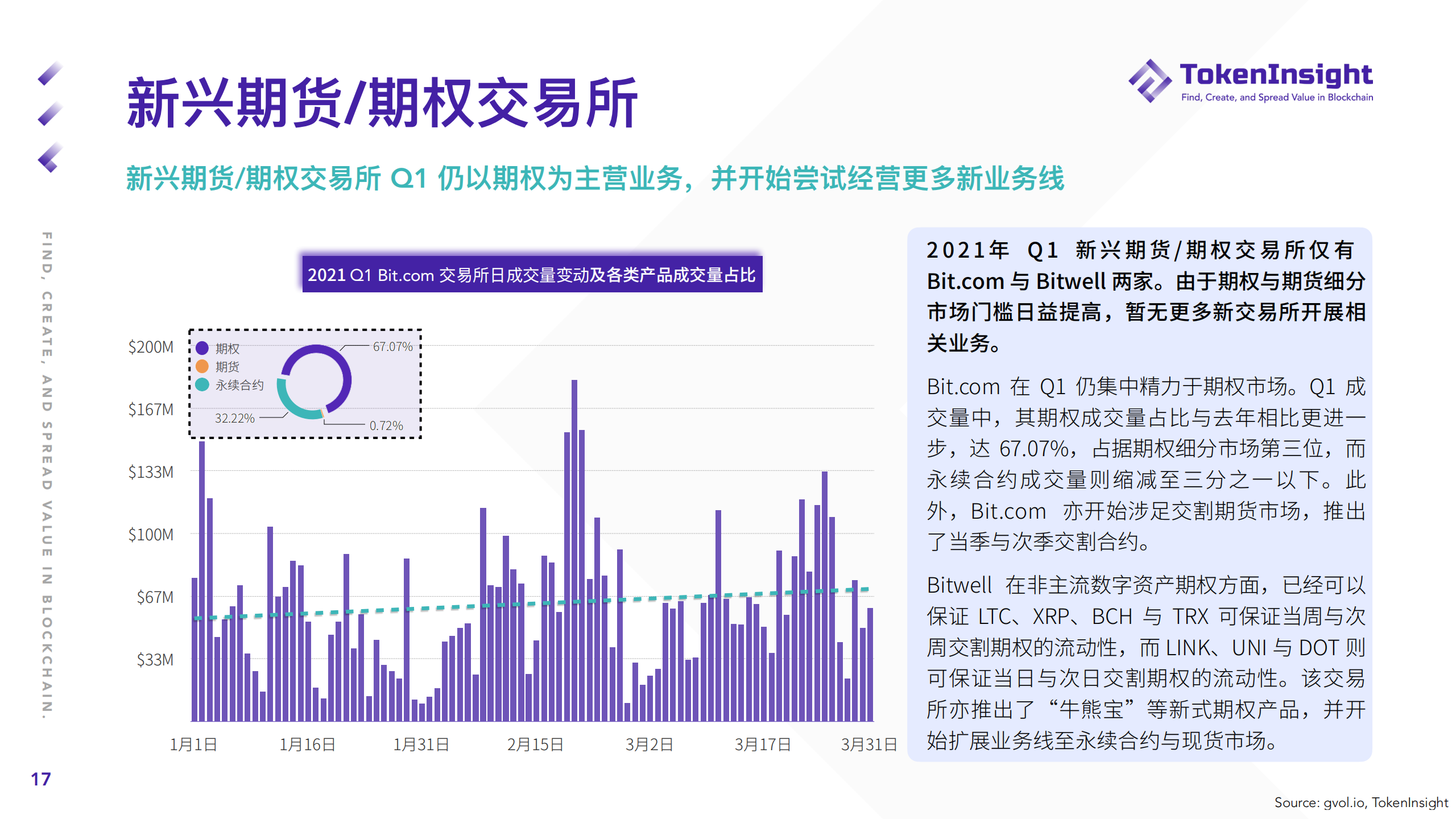Image resolution: width=1456 pixels, height=819 pixels.
Task: Click the chart title banner for Bit.com
Action: click(x=532, y=275)
